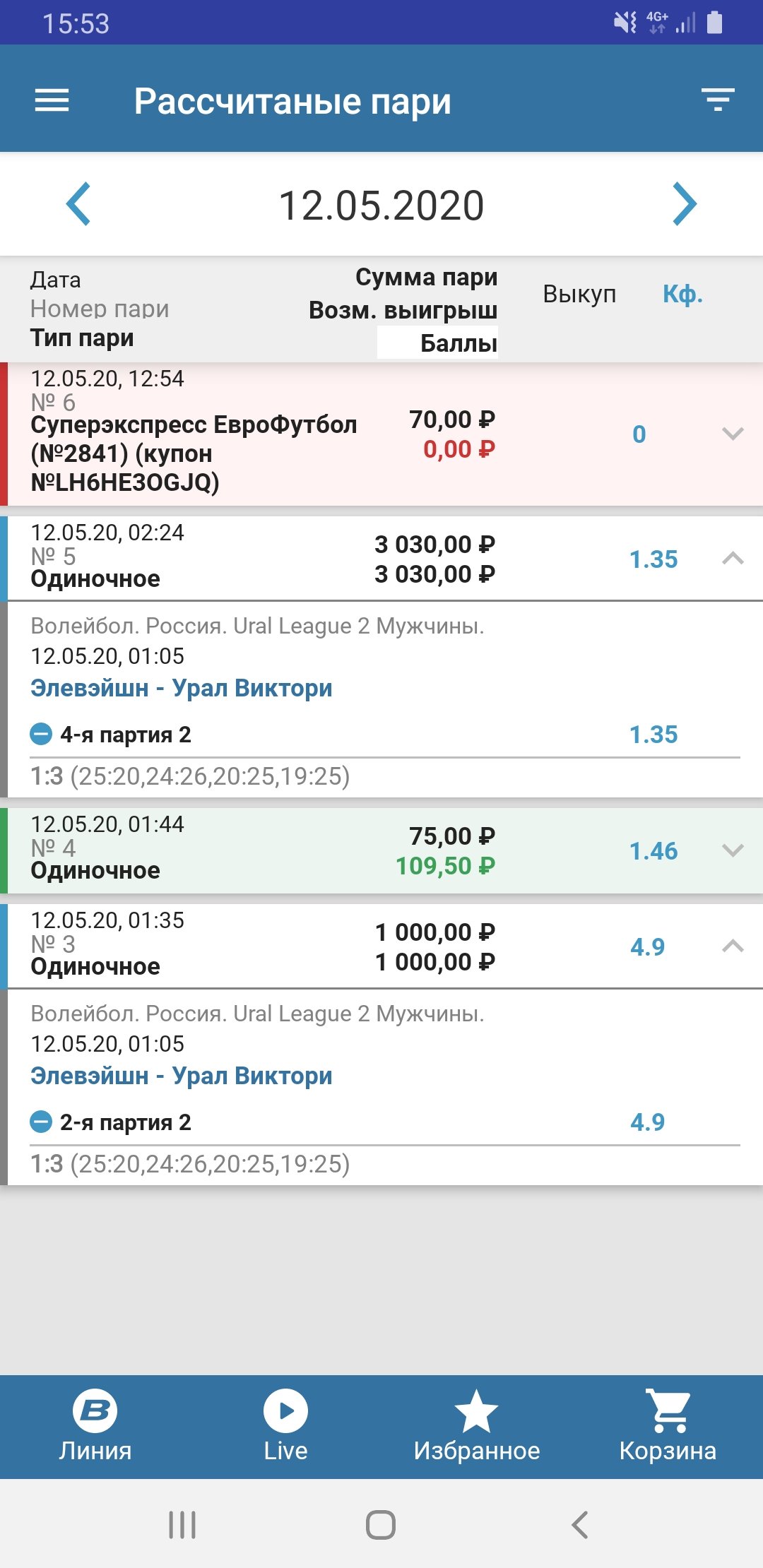Tap the 12.05.2020 date label

point(381,206)
